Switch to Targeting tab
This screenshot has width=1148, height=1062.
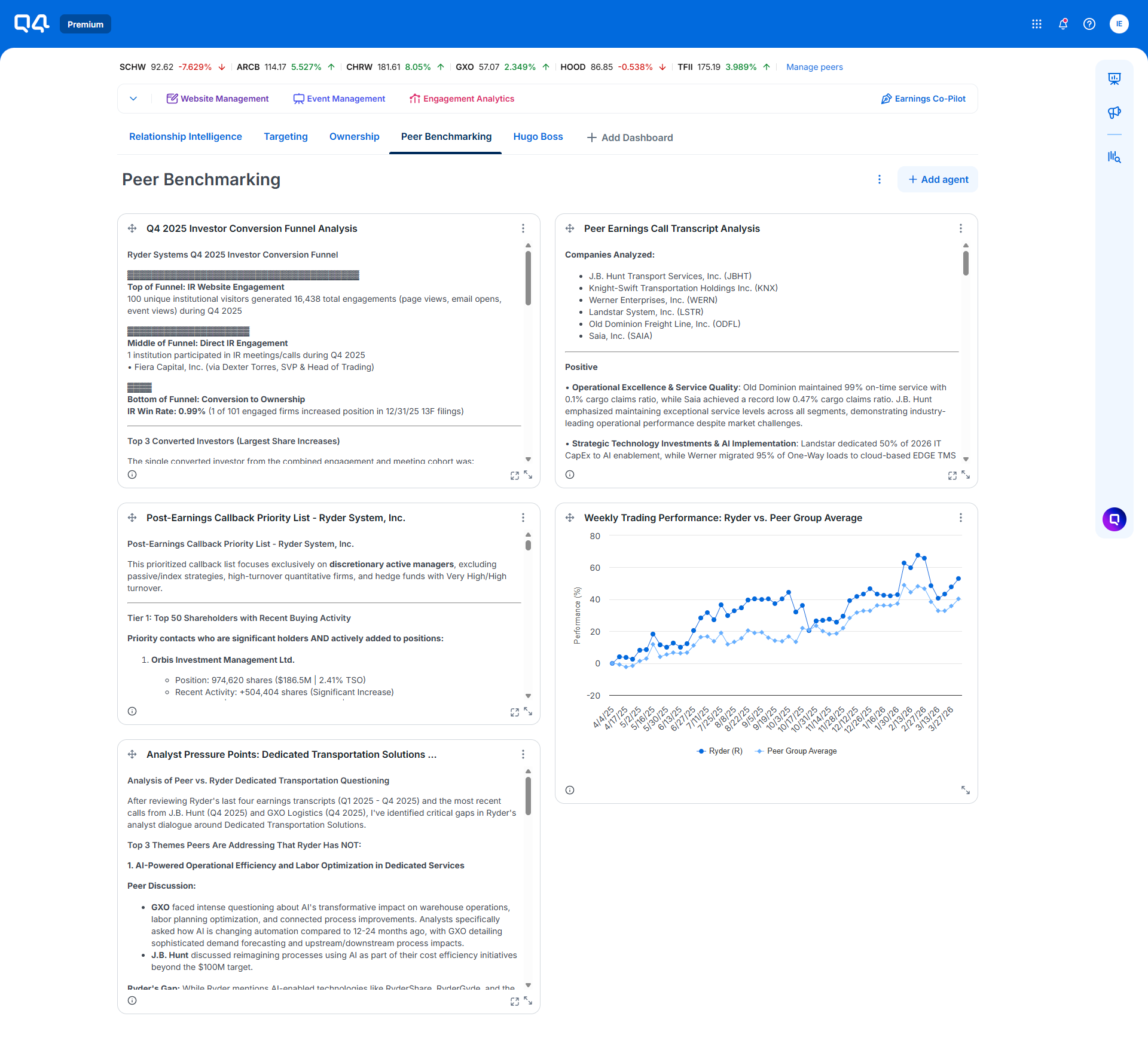tap(286, 137)
